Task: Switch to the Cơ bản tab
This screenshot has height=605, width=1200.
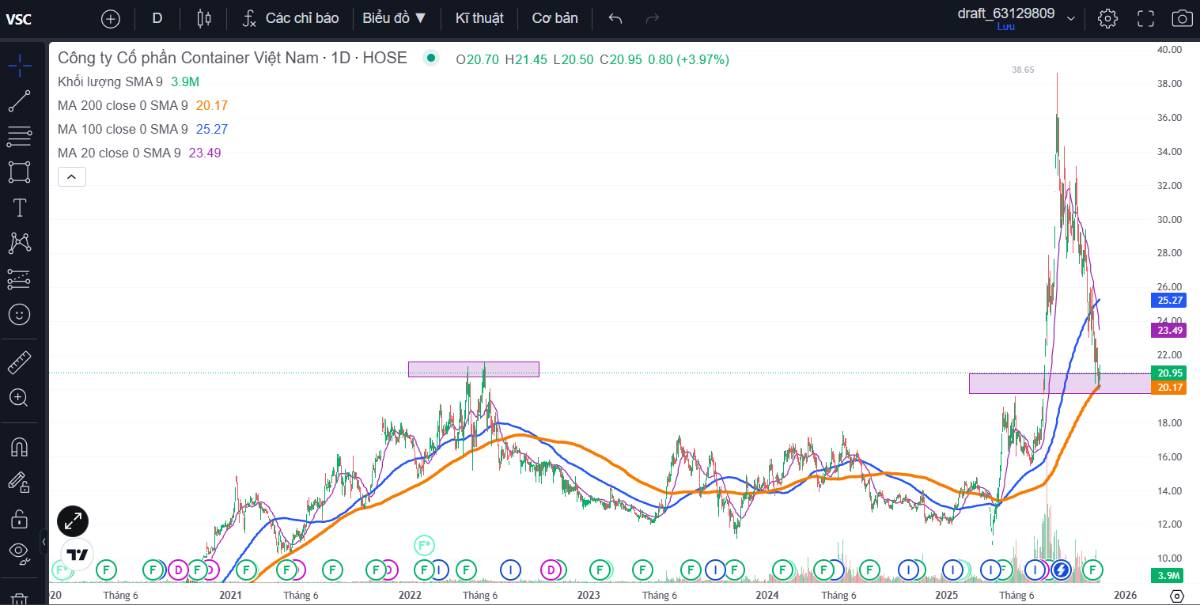Action: tap(554, 18)
